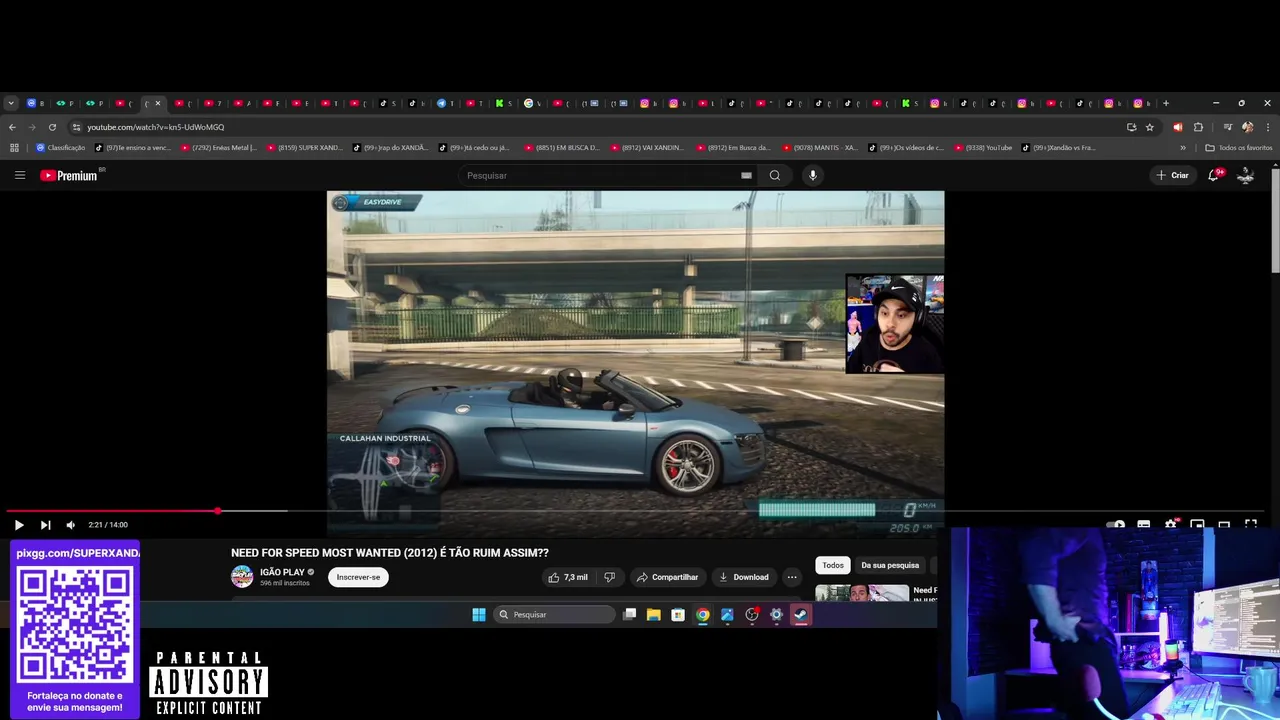Subscribe with Inscrever-se button
Image resolution: width=1280 pixels, height=720 pixels.
pyautogui.click(x=358, y=577)
